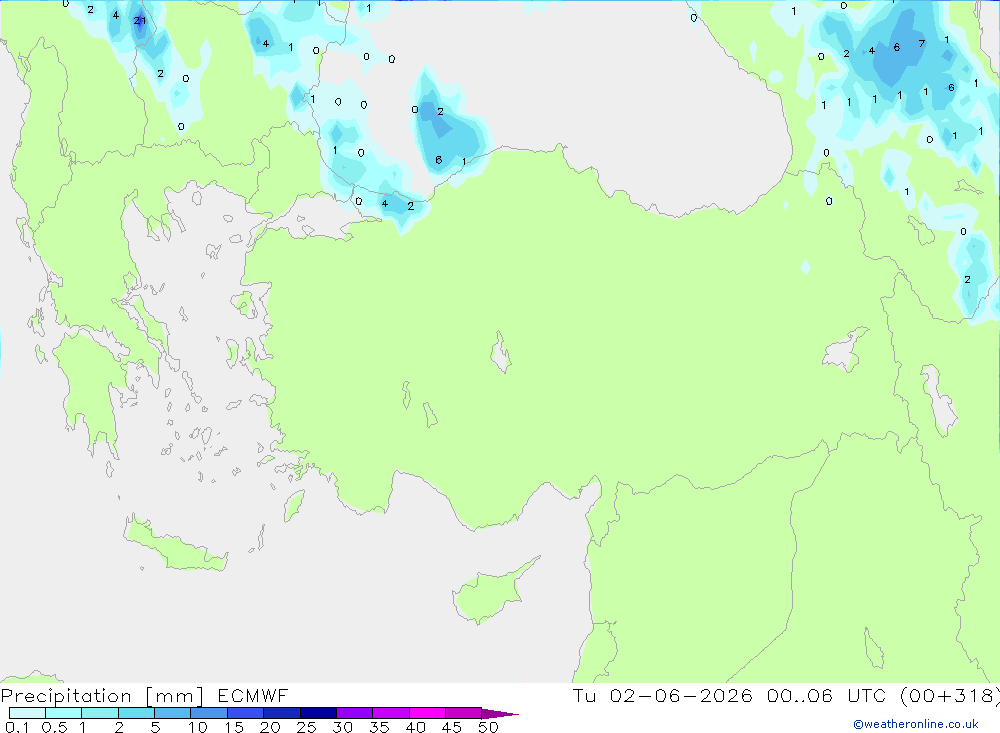Click the '7' precipitation value on map
This screenshot has width=1000, height=733.
[x=922, y=43]
